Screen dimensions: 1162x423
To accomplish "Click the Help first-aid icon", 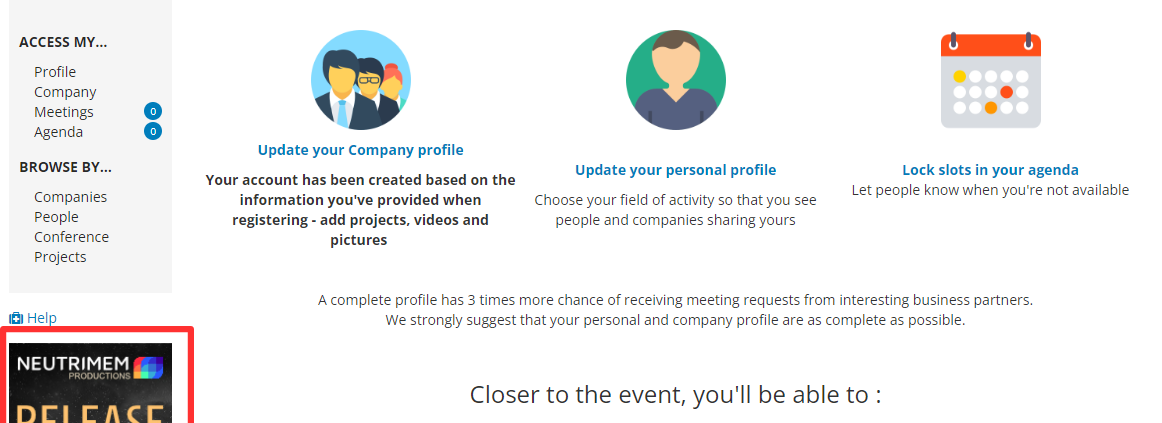I will coord(16,318).
